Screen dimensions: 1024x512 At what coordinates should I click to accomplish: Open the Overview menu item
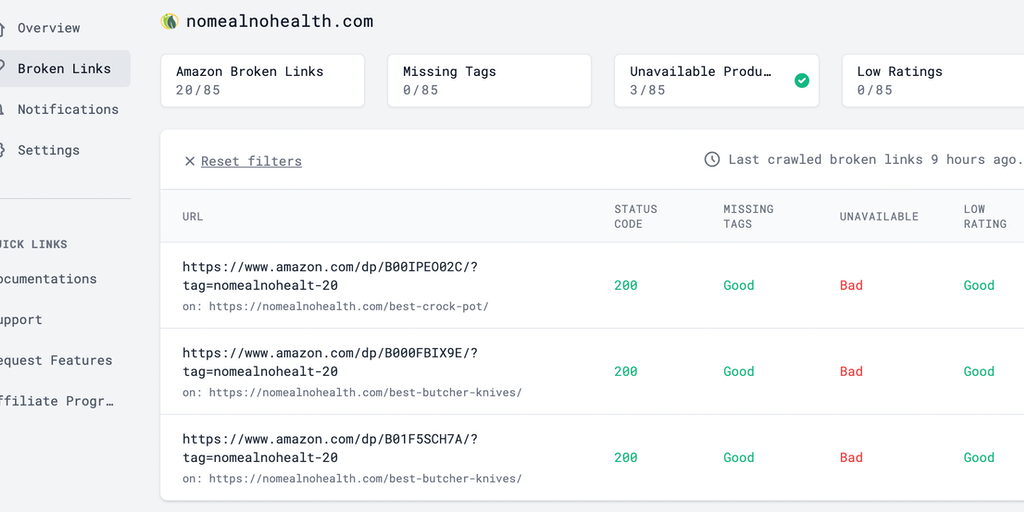(x=48, y=28)
